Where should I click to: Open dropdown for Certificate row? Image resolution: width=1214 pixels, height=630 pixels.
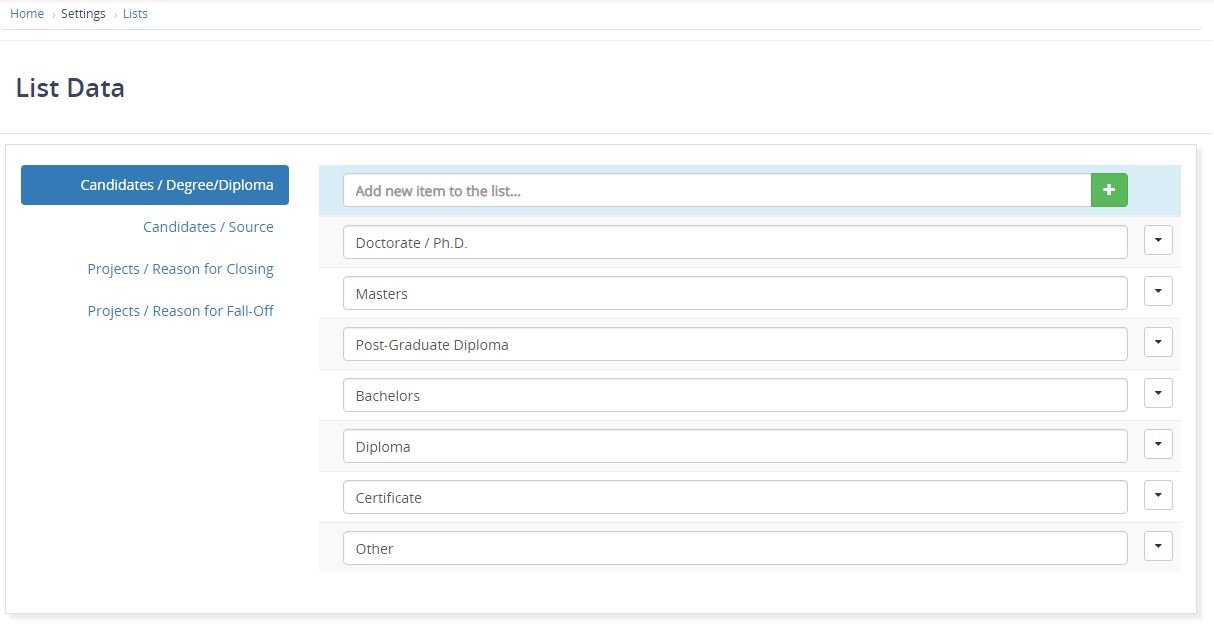pos(1158,495)
